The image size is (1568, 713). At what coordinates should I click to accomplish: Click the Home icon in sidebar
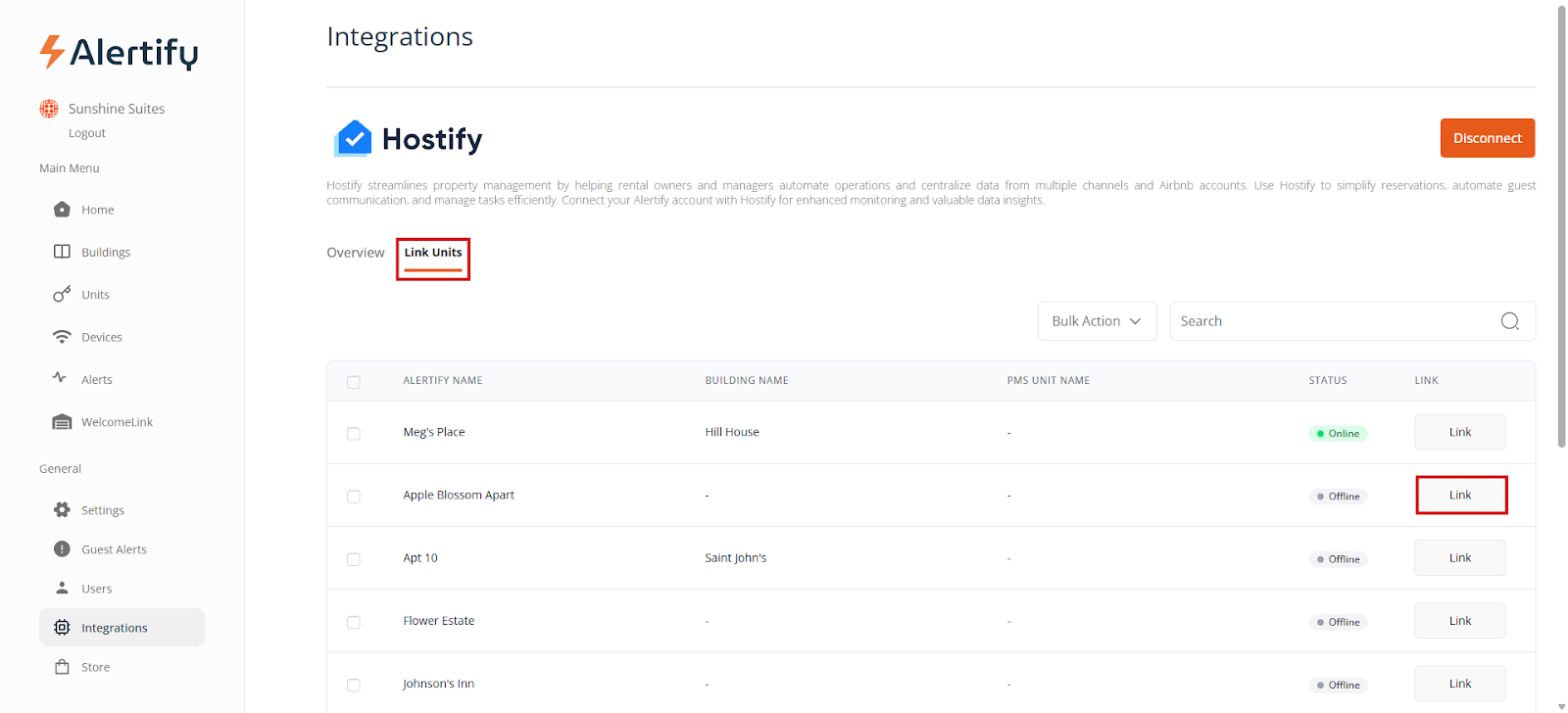[62, 210]
